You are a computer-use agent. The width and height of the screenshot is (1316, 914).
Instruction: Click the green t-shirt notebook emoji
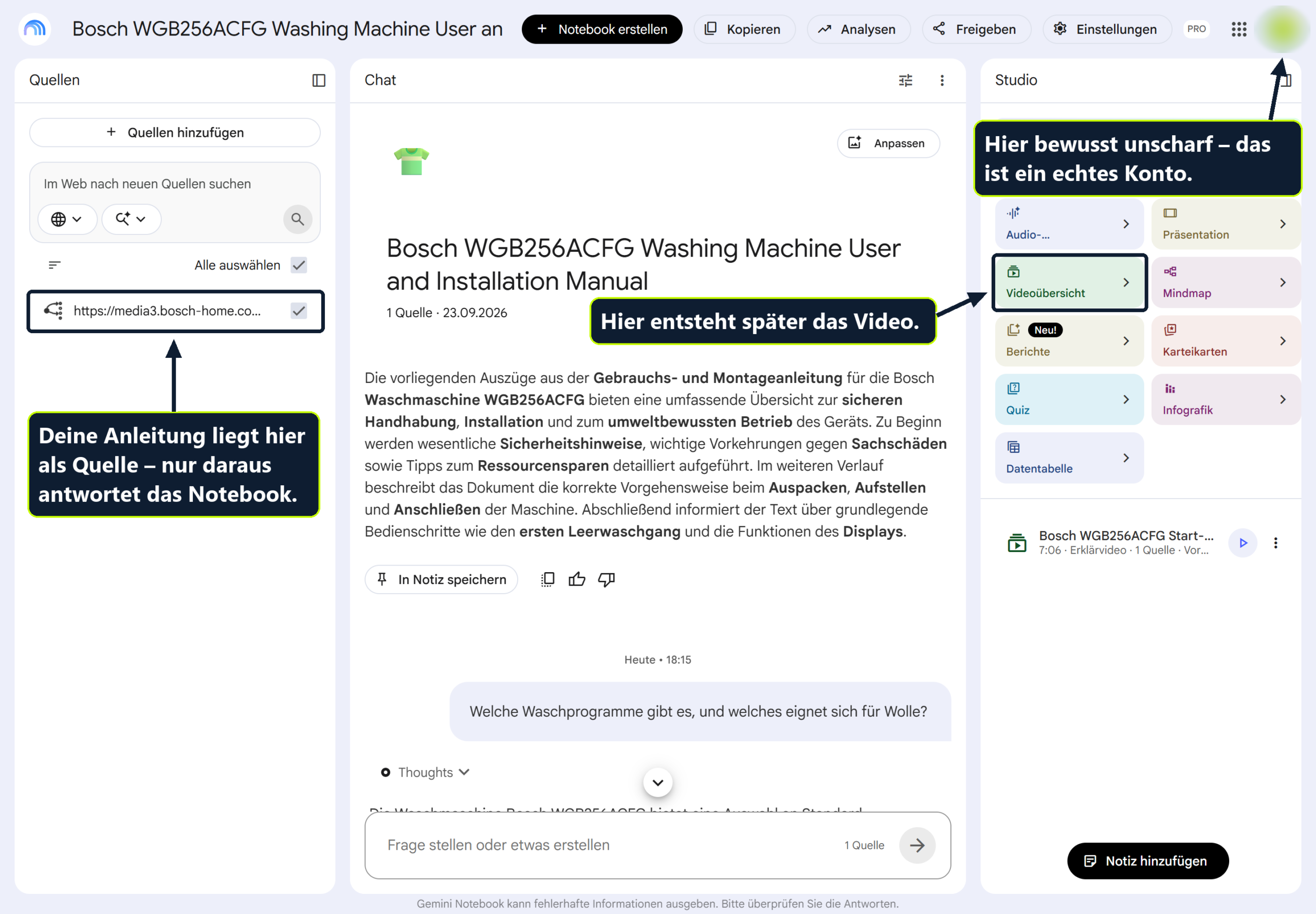pyautogui.click(x=411, y=161)
